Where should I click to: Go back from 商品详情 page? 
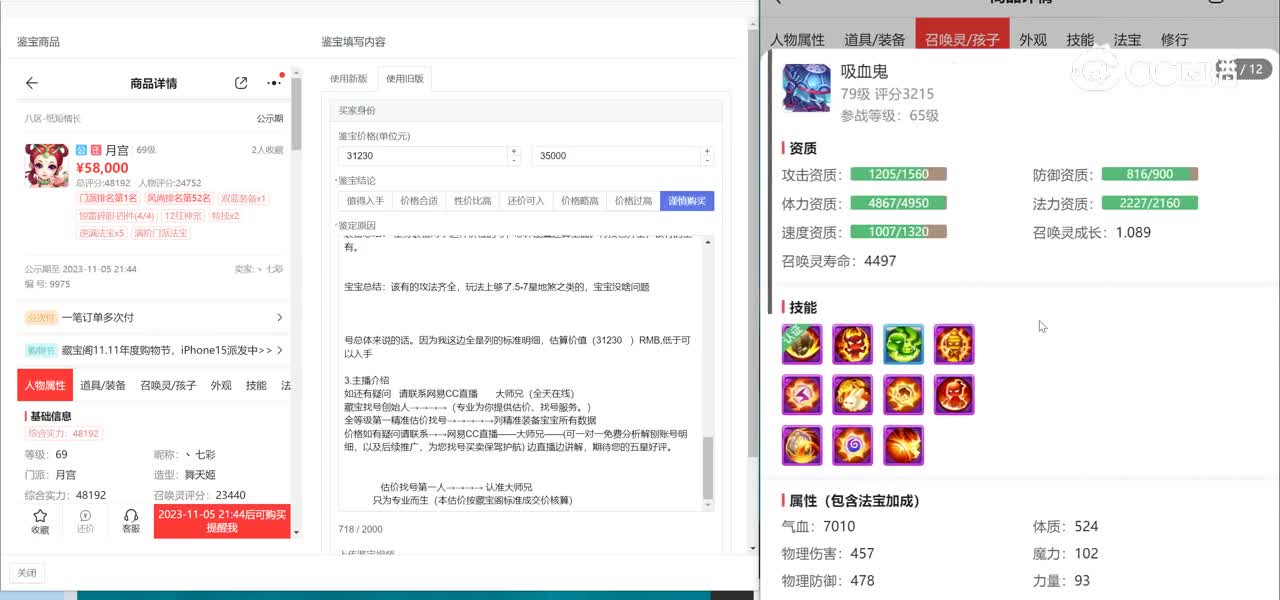pos(32,83)
